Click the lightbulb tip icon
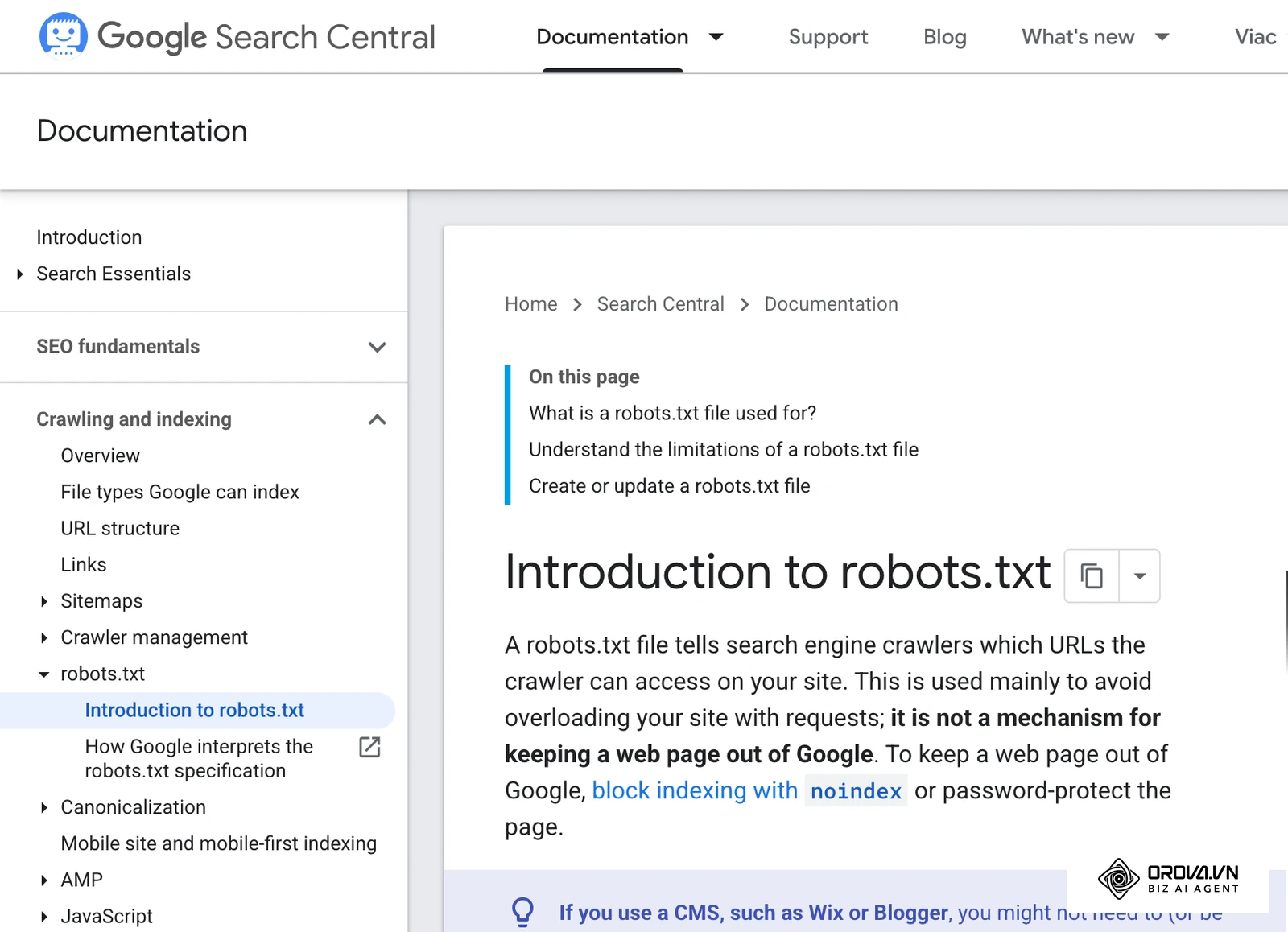The width and height of the screenshot is (1288, 932). tap(522, 912)
